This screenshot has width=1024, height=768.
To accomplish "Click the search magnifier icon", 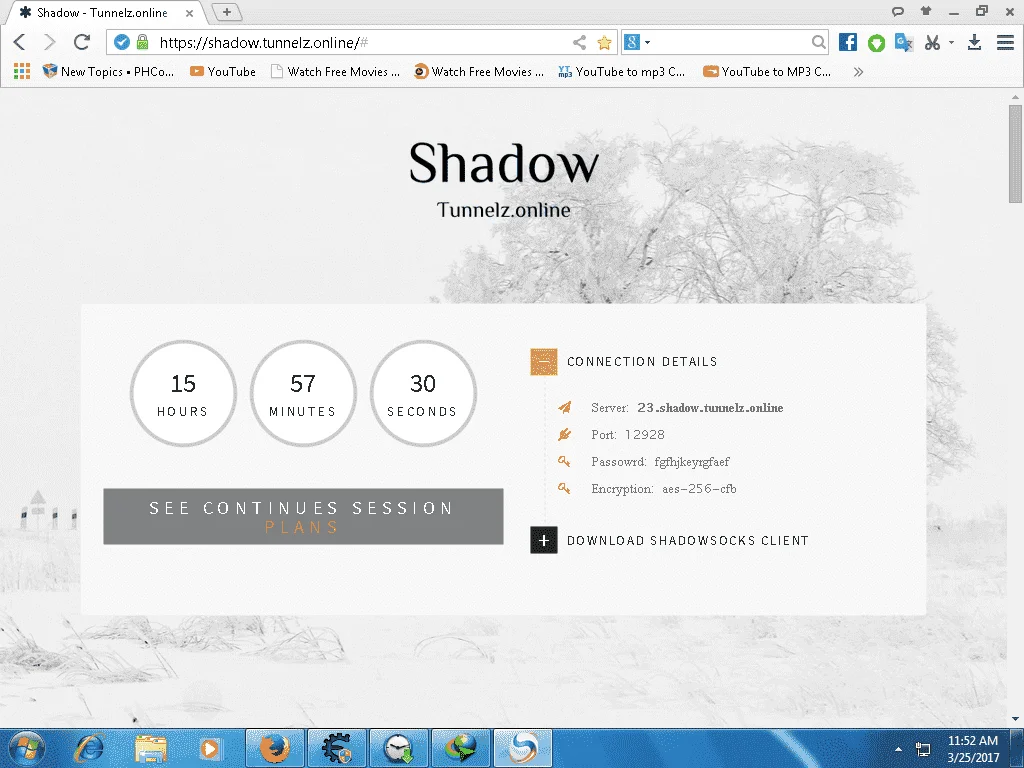I will click(x=818, y=42).
